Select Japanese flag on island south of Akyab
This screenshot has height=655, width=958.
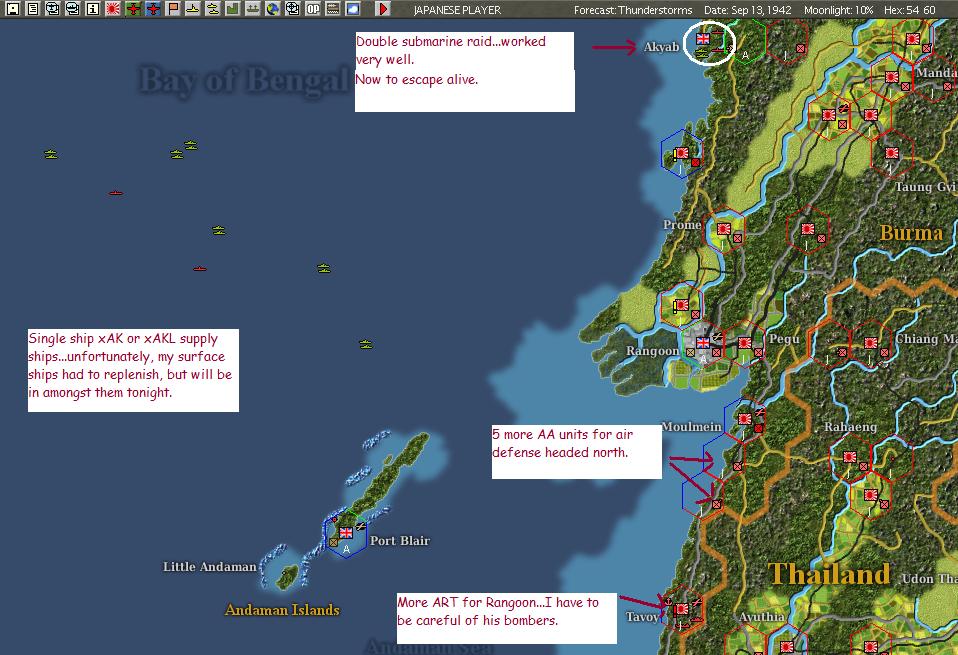[x=682, y=153]
